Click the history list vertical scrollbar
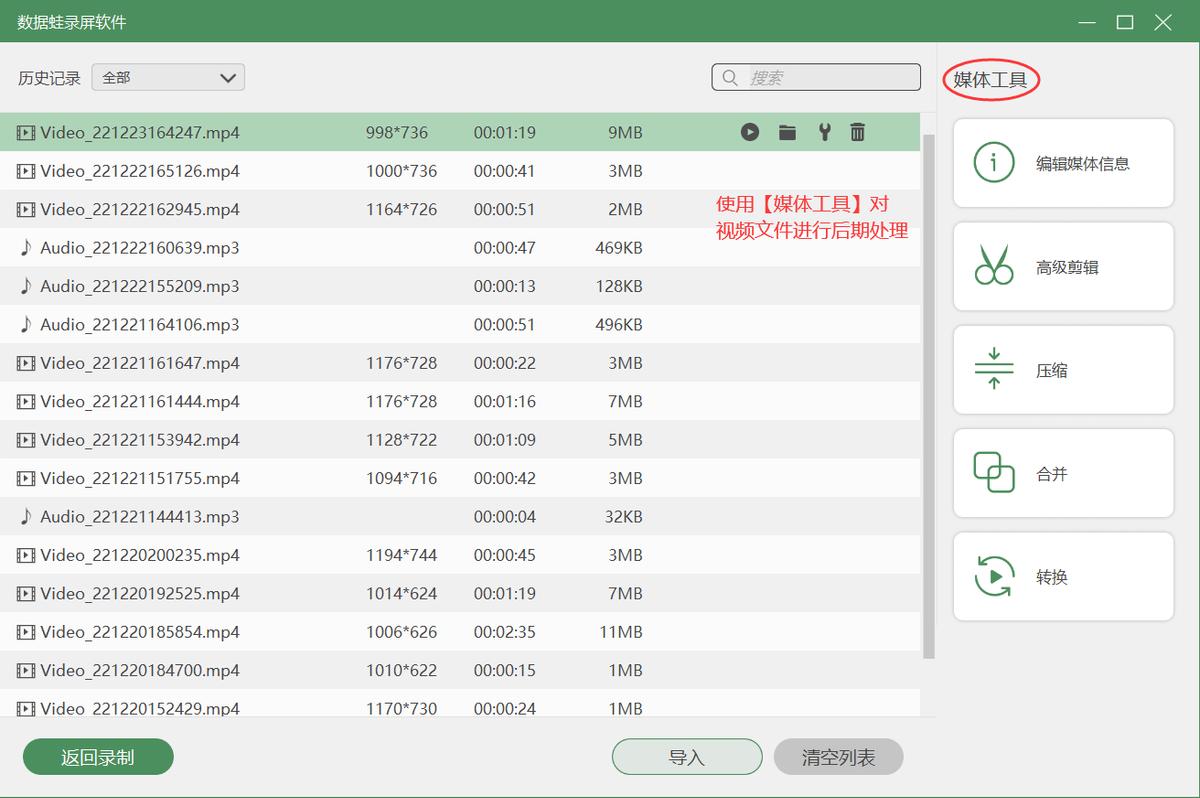 (928, 400)
